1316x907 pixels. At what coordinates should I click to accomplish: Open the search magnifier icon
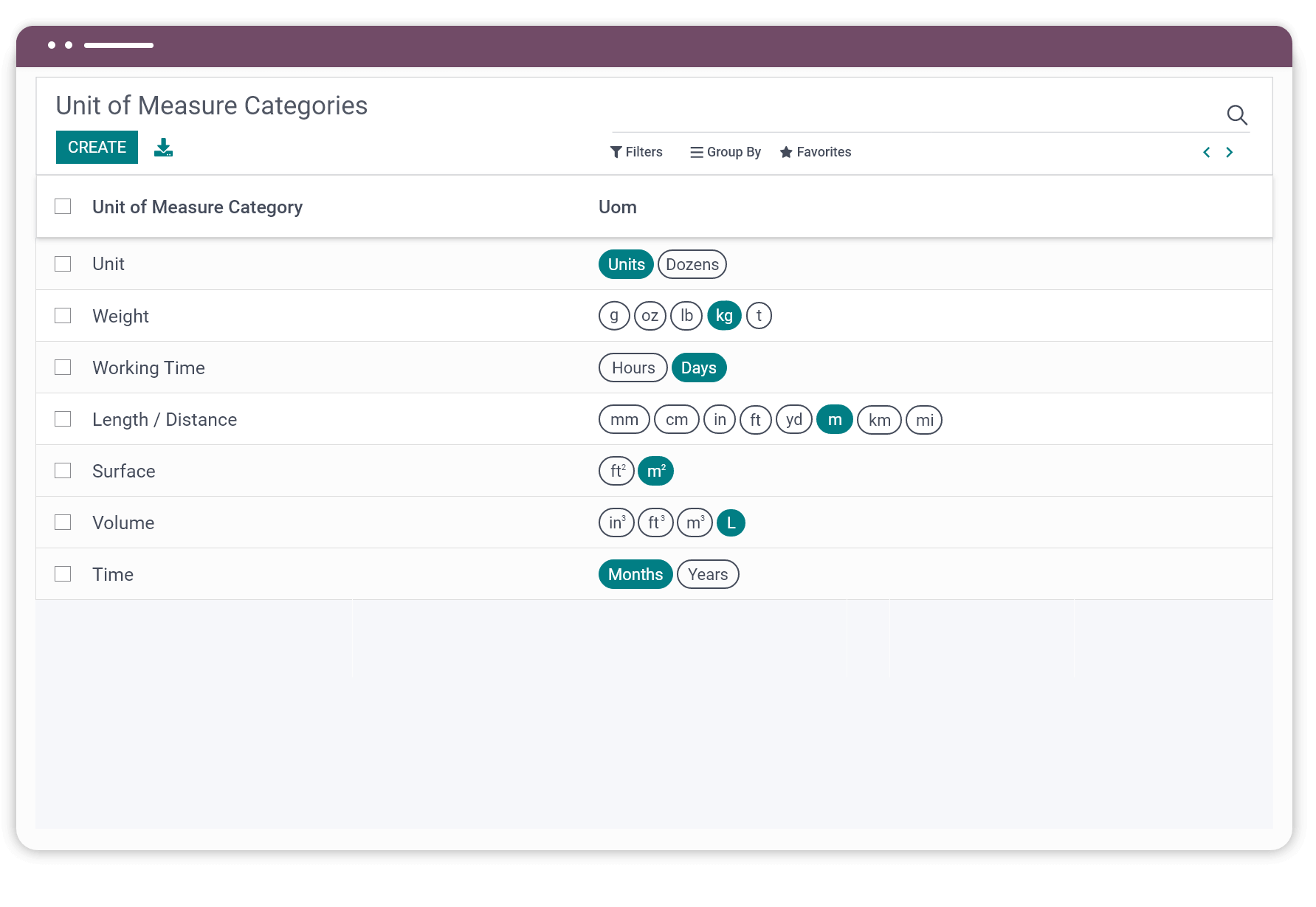1238,115
